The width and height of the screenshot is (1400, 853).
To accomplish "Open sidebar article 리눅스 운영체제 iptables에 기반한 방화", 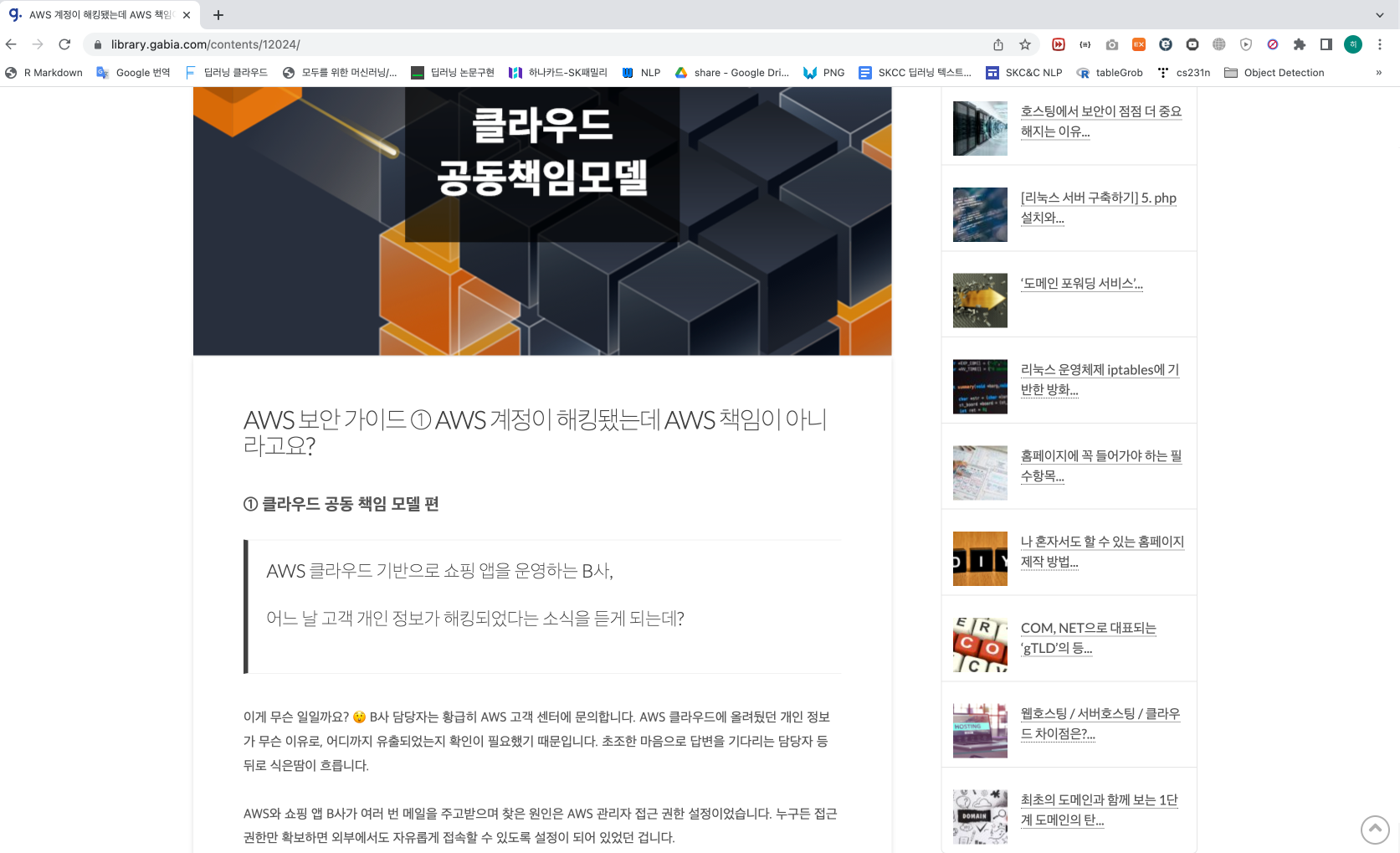I will [1100, 379].
